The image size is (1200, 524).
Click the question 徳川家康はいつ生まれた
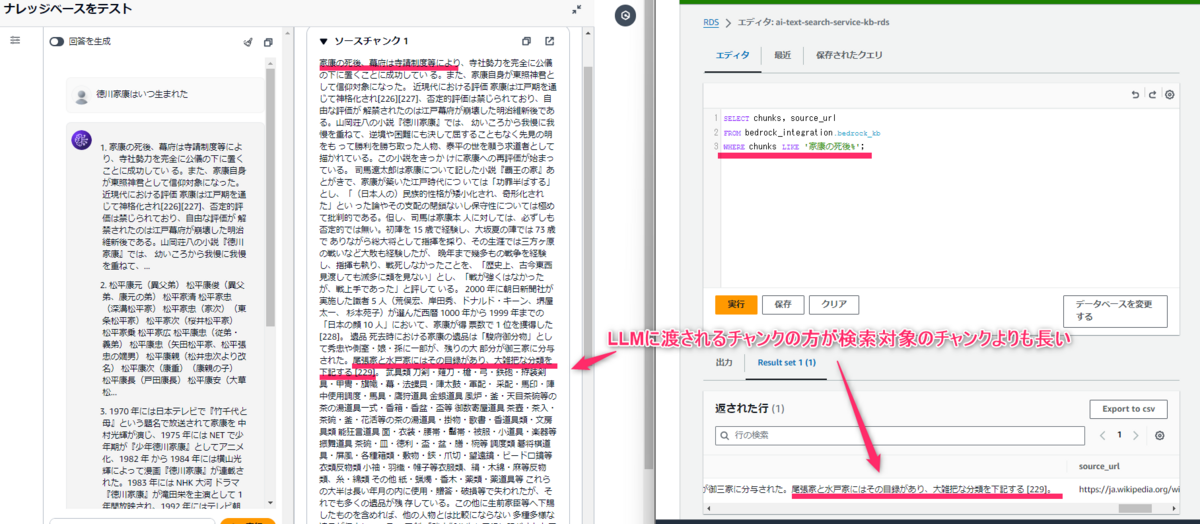coord(140,95)
